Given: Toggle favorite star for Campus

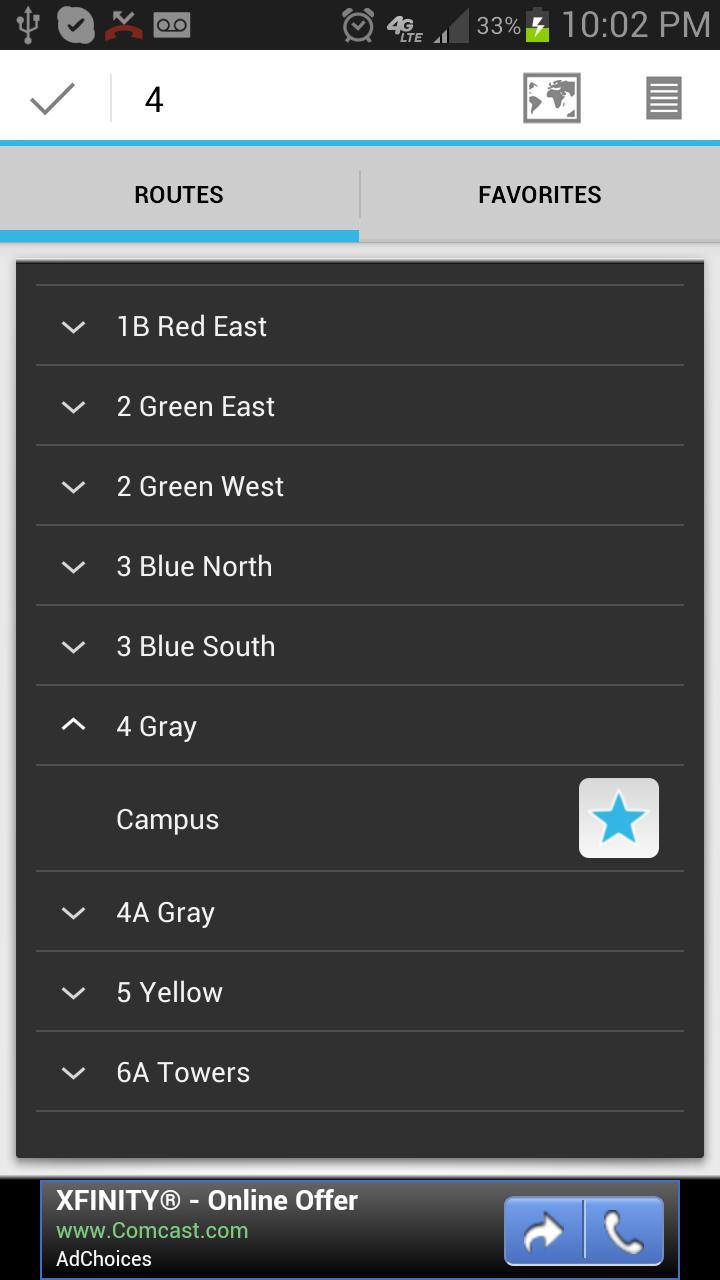Looking at the screenshot, I should click(x=618, y=818).
